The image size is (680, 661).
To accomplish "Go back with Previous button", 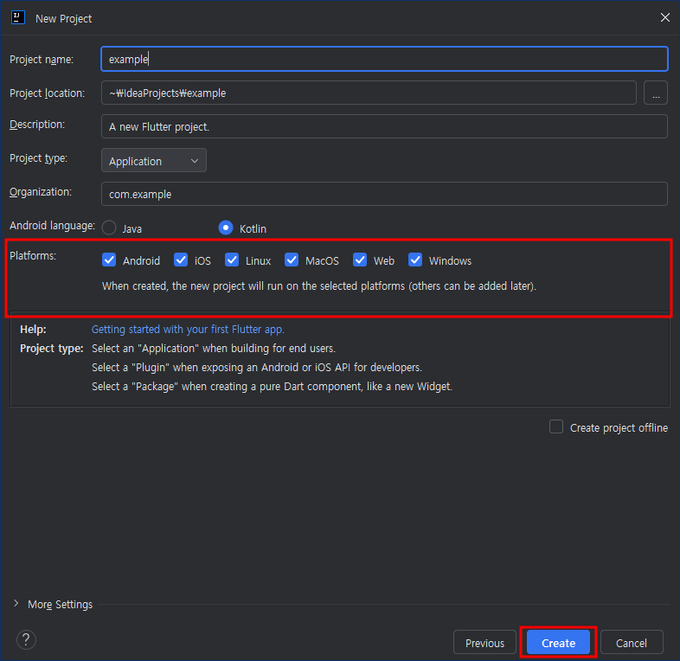I will coord(485,643).
